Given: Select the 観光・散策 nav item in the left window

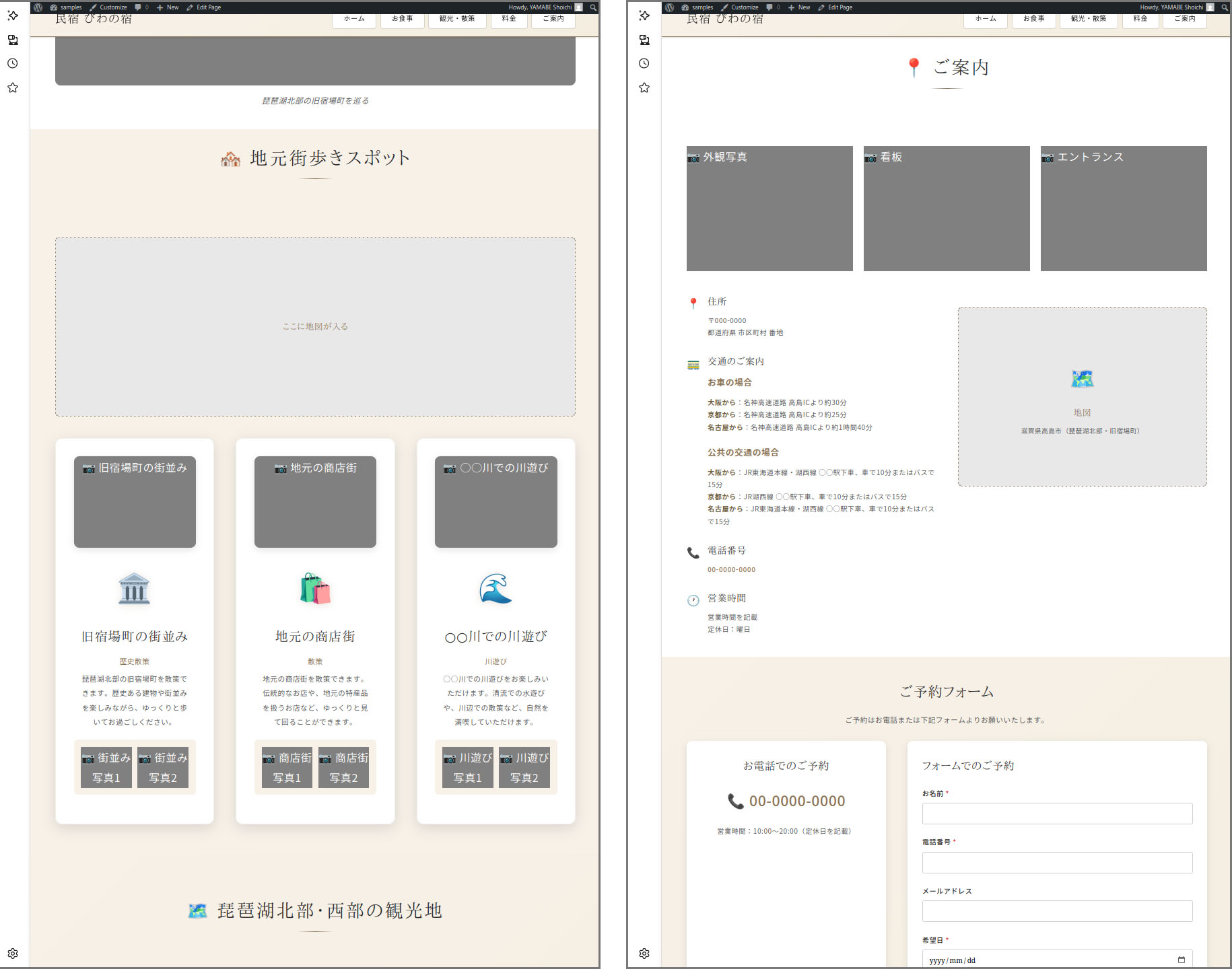Looking at the screenshot, I should [457, 19].
